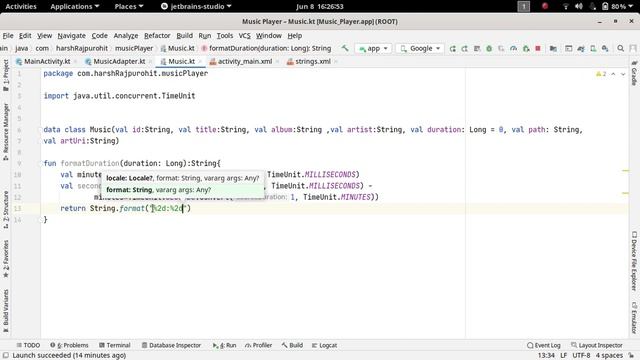Click the warnings indicator showing 2 in editor
Viewport: 640px width, 360px height.
601,74
